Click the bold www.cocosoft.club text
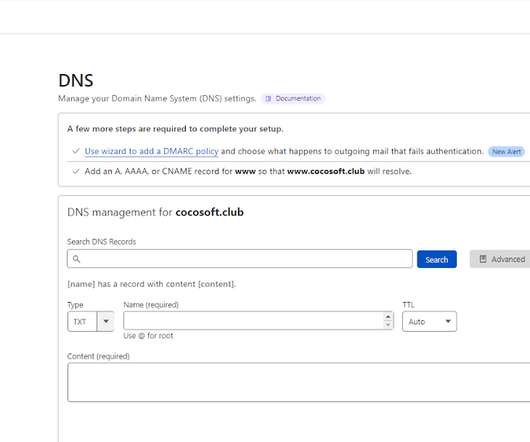530x442 pixels. pos(326,171)
